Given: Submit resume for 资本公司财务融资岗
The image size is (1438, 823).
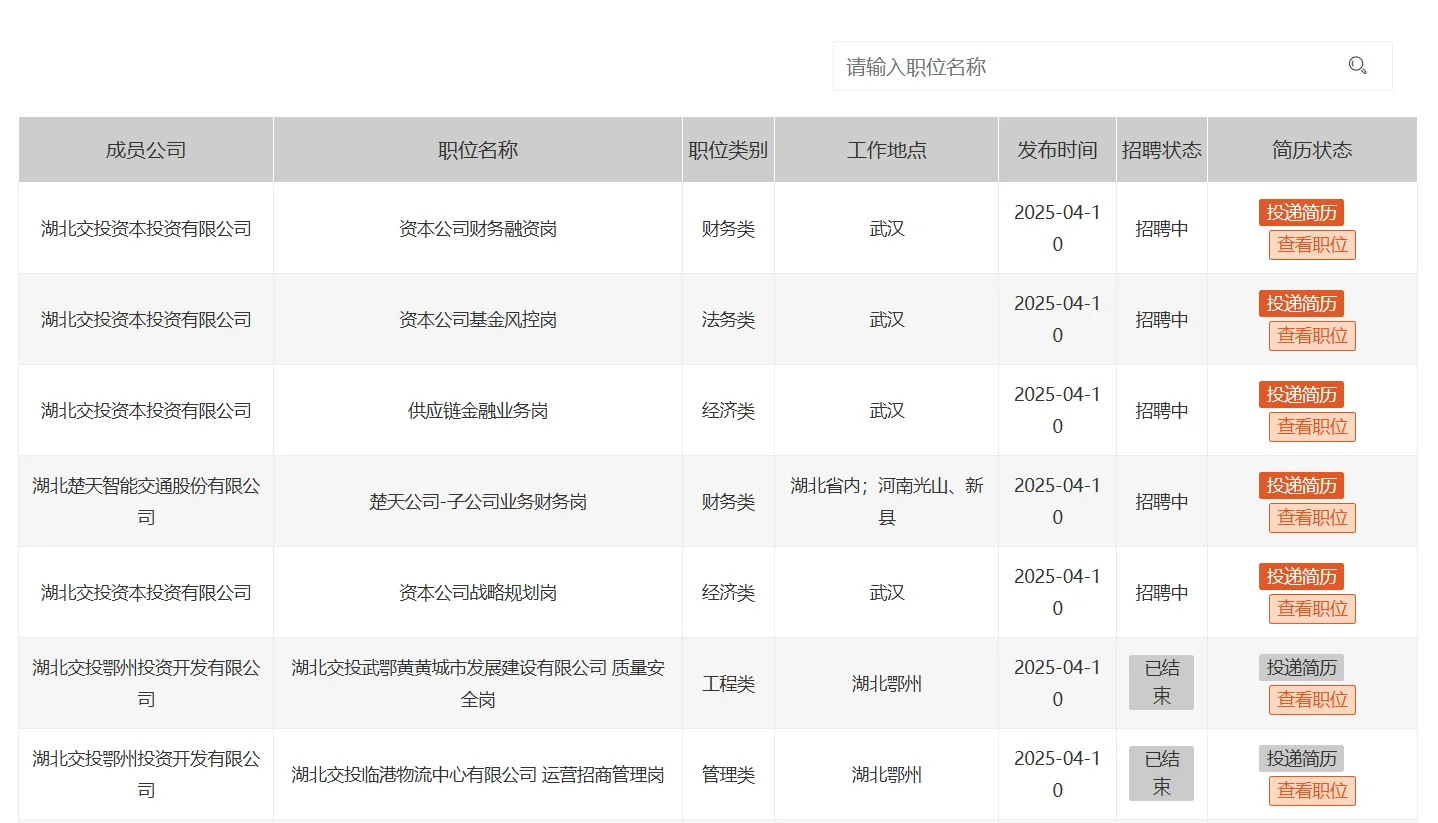Looking at the screenshot, I should [x=1301, y=212].
